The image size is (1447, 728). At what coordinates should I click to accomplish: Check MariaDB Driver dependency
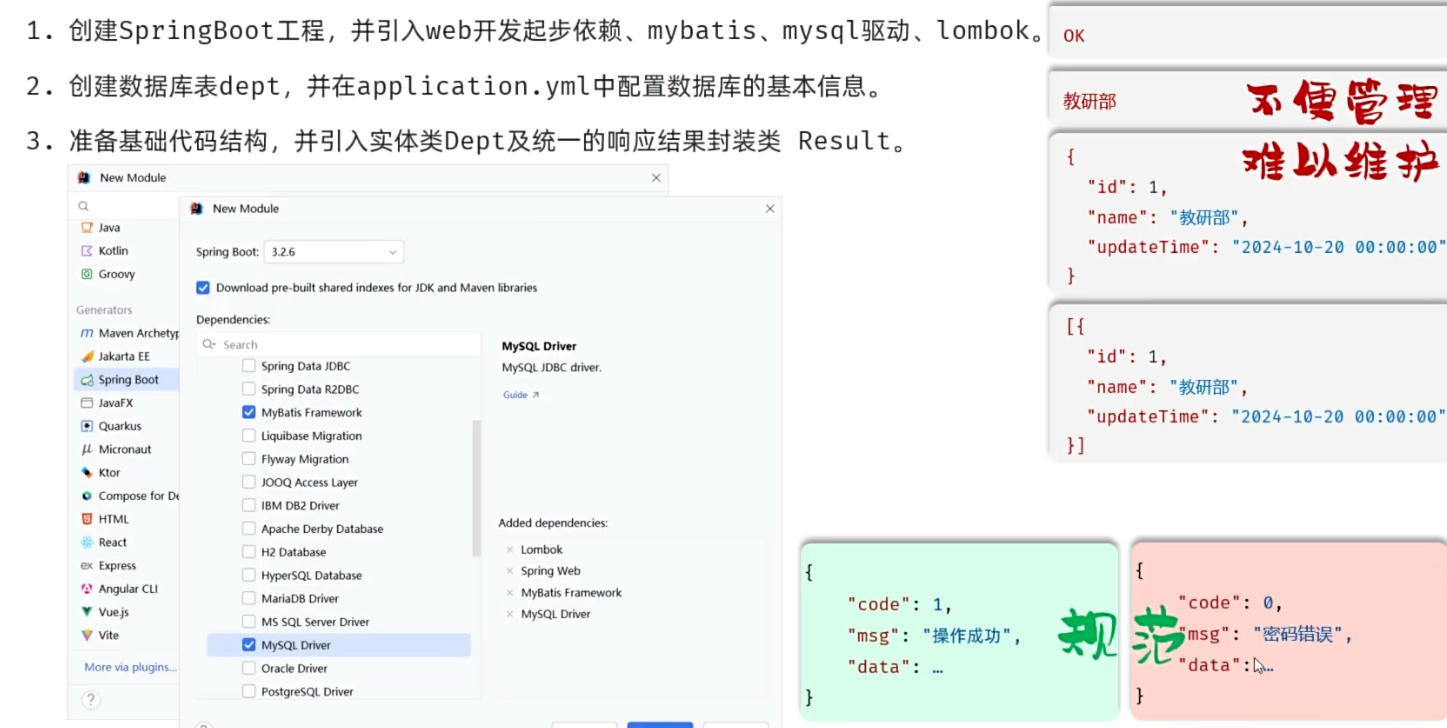point(249,599)
